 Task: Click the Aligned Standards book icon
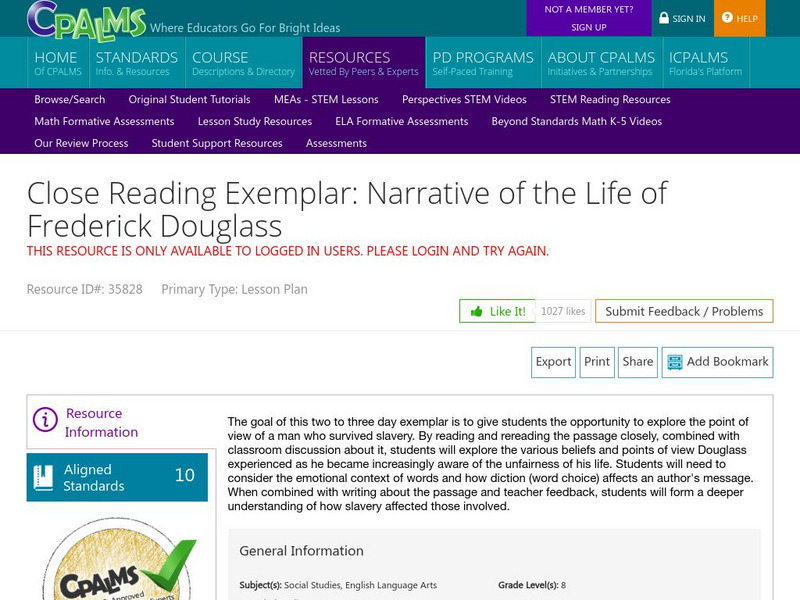42,476
